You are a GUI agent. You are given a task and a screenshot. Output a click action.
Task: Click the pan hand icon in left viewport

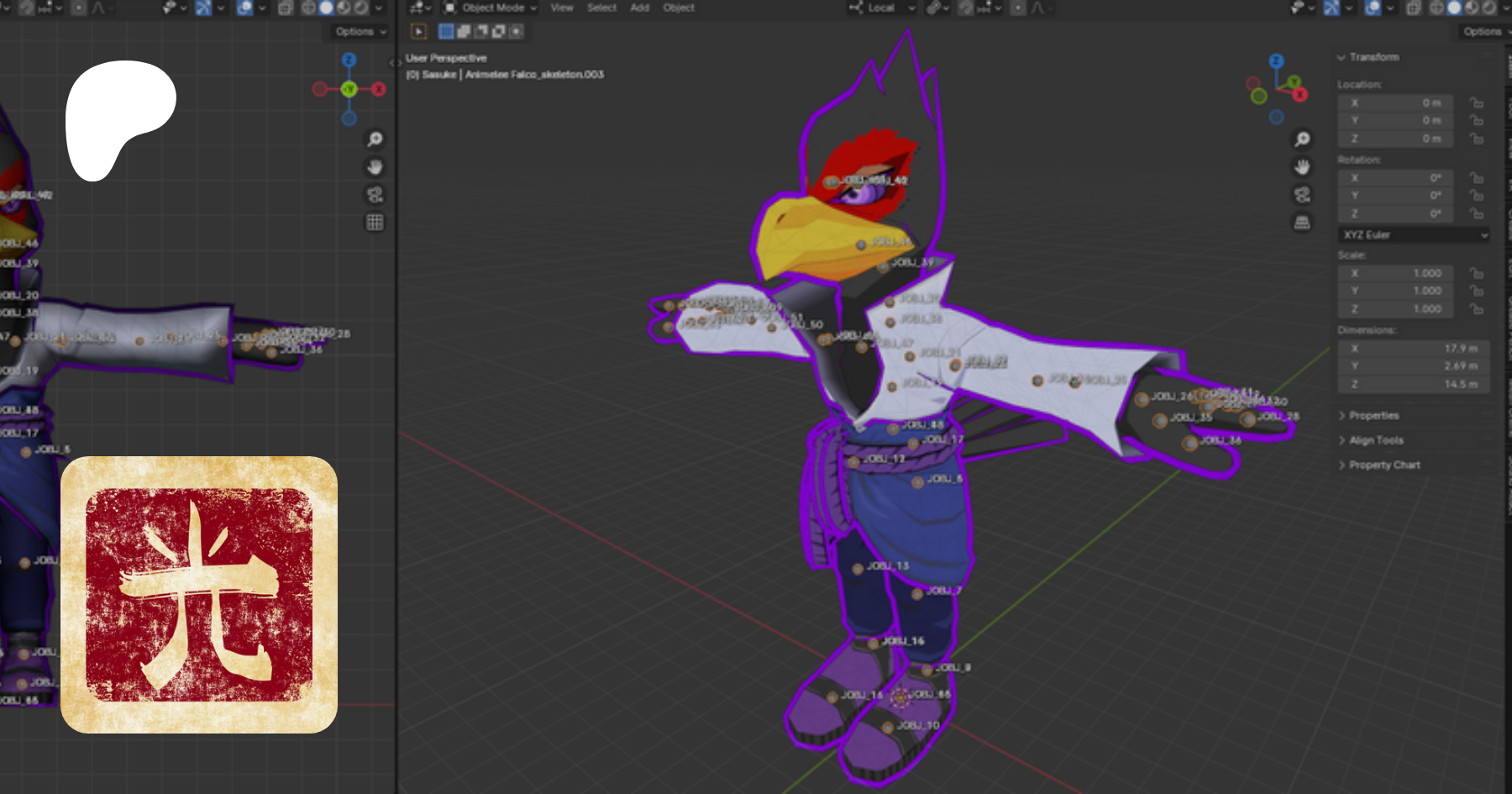(375, 167)
